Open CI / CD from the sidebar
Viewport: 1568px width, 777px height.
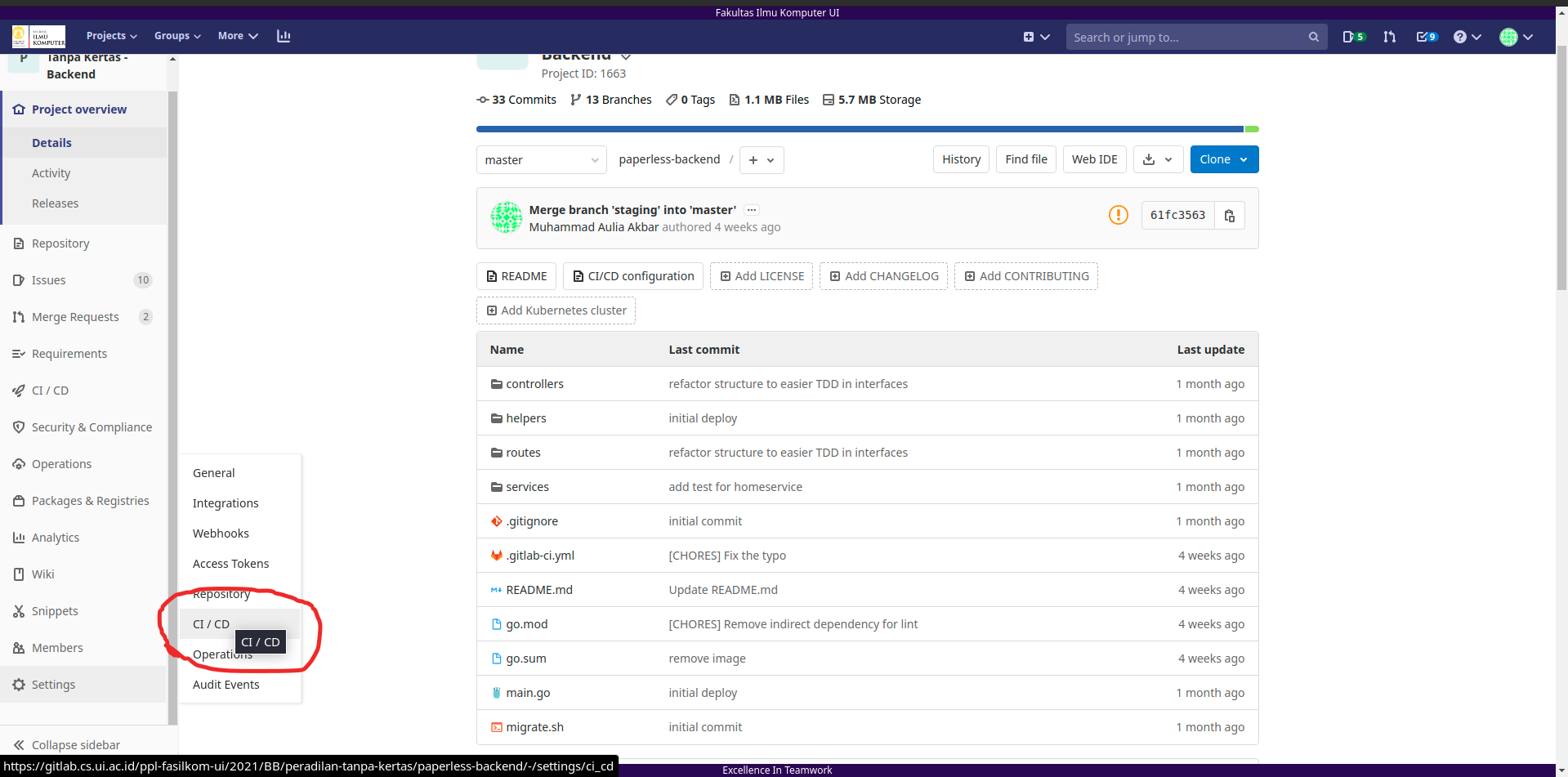point(50,391)
